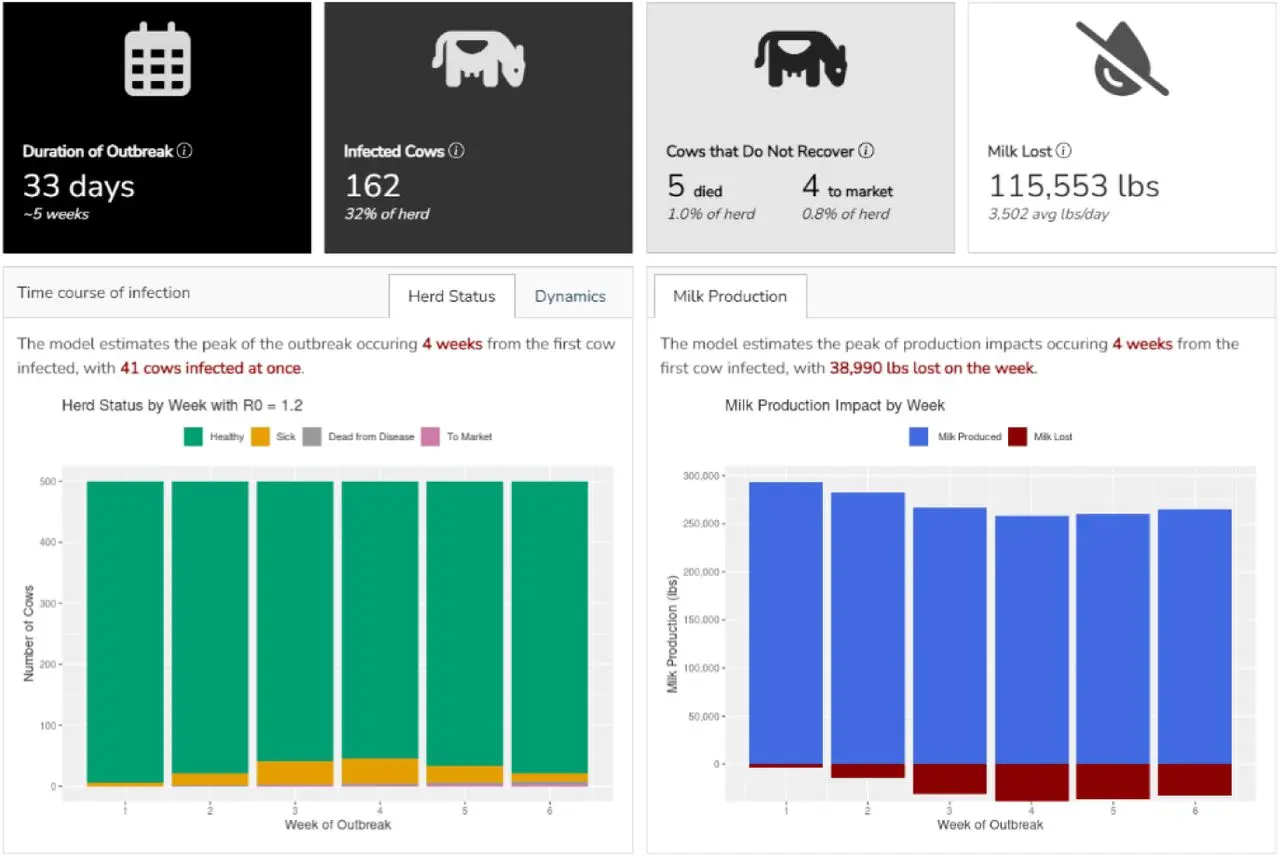Switch to the Dynamics tab
This screenshot has height=857, width=1280.
coord(570,296)
